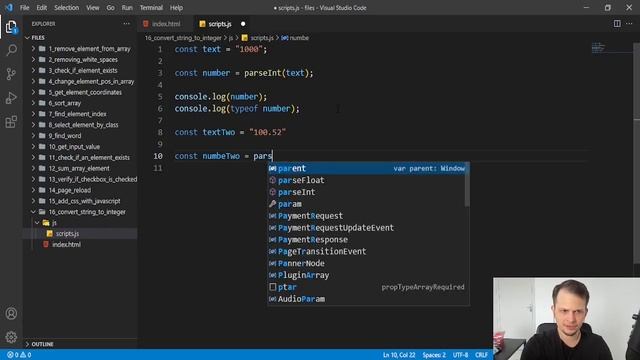Image resolution: width=640 pixels, height=360 pixels.
Task: Select param keyword suggestion
Action: tap(369, 204)
